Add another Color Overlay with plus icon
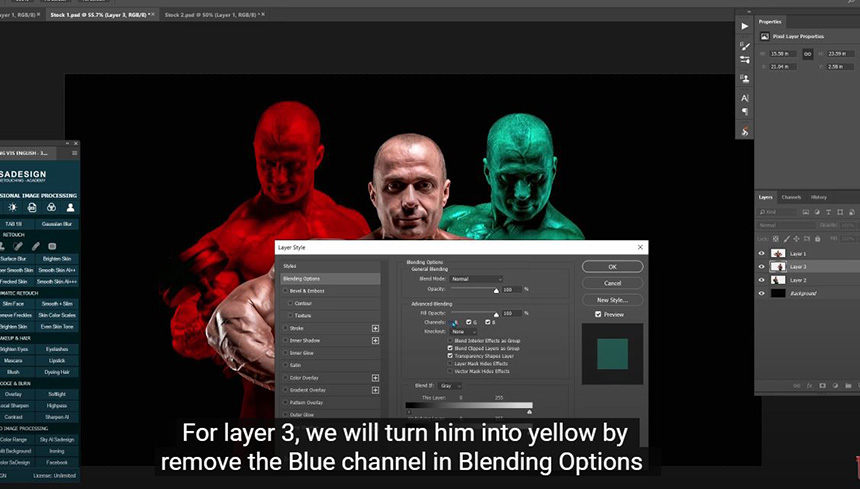The height and width of the screenshot is (489, 860). coord(376,378)
